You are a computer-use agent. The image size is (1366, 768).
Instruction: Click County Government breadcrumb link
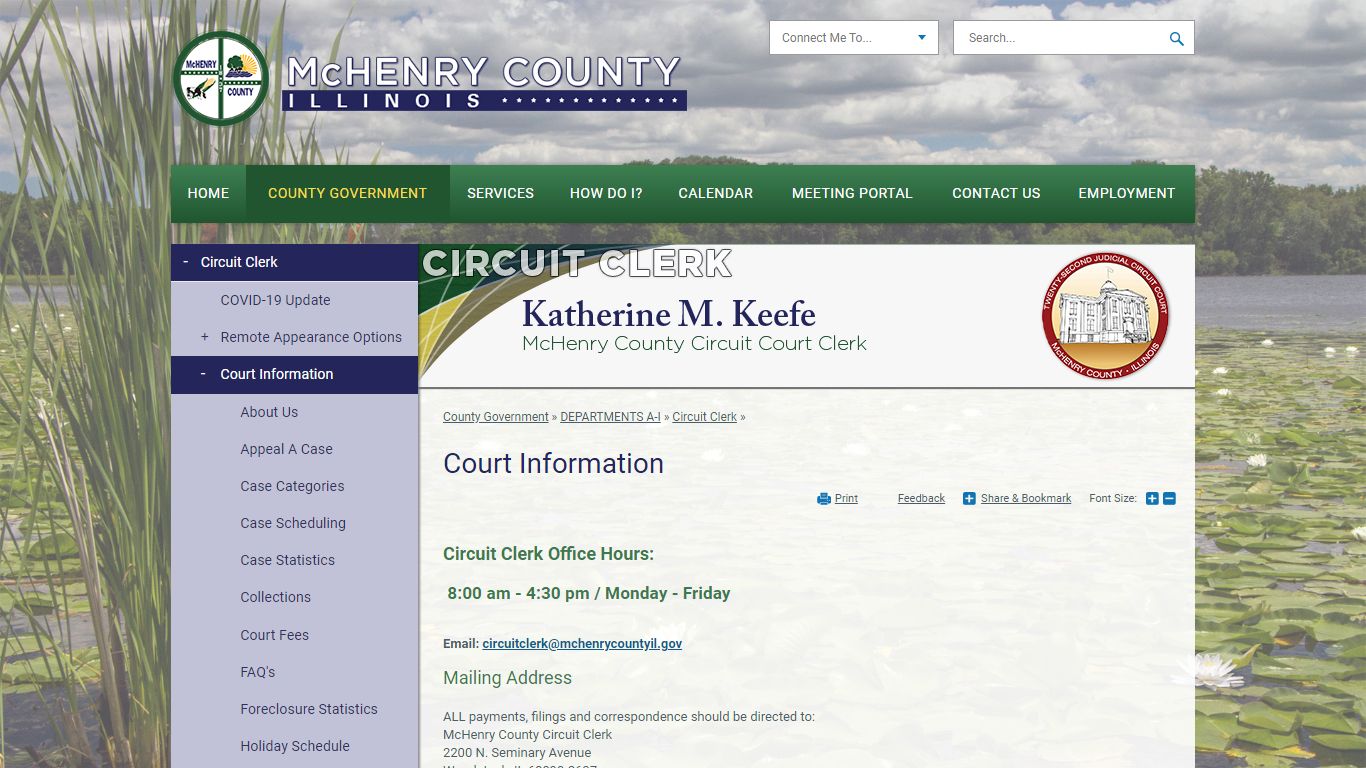pos(496,417)
